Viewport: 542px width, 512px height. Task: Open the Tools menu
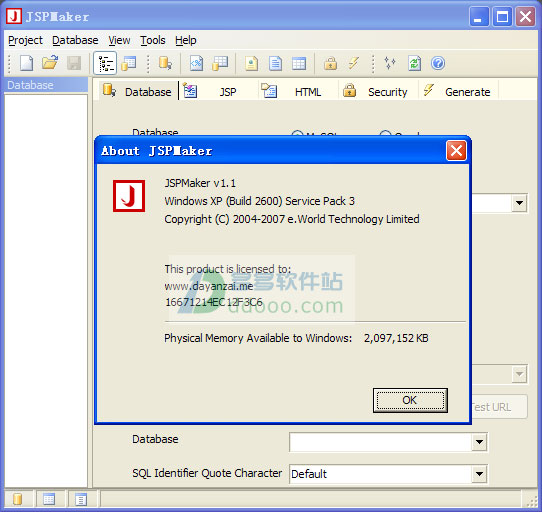153,40
